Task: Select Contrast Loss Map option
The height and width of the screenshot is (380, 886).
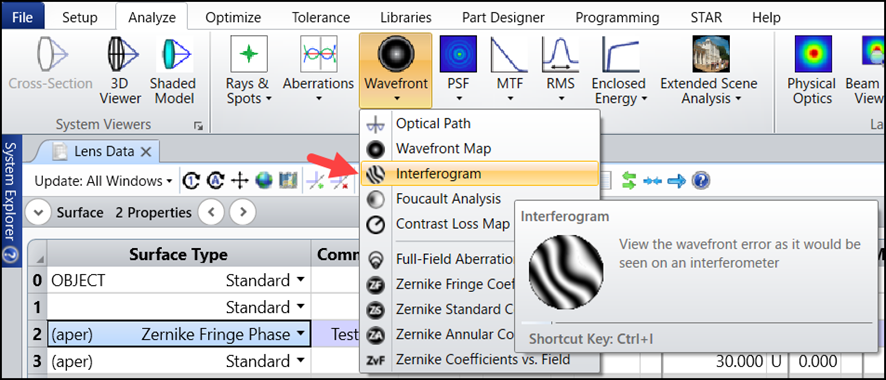Action: pos(452,224)
